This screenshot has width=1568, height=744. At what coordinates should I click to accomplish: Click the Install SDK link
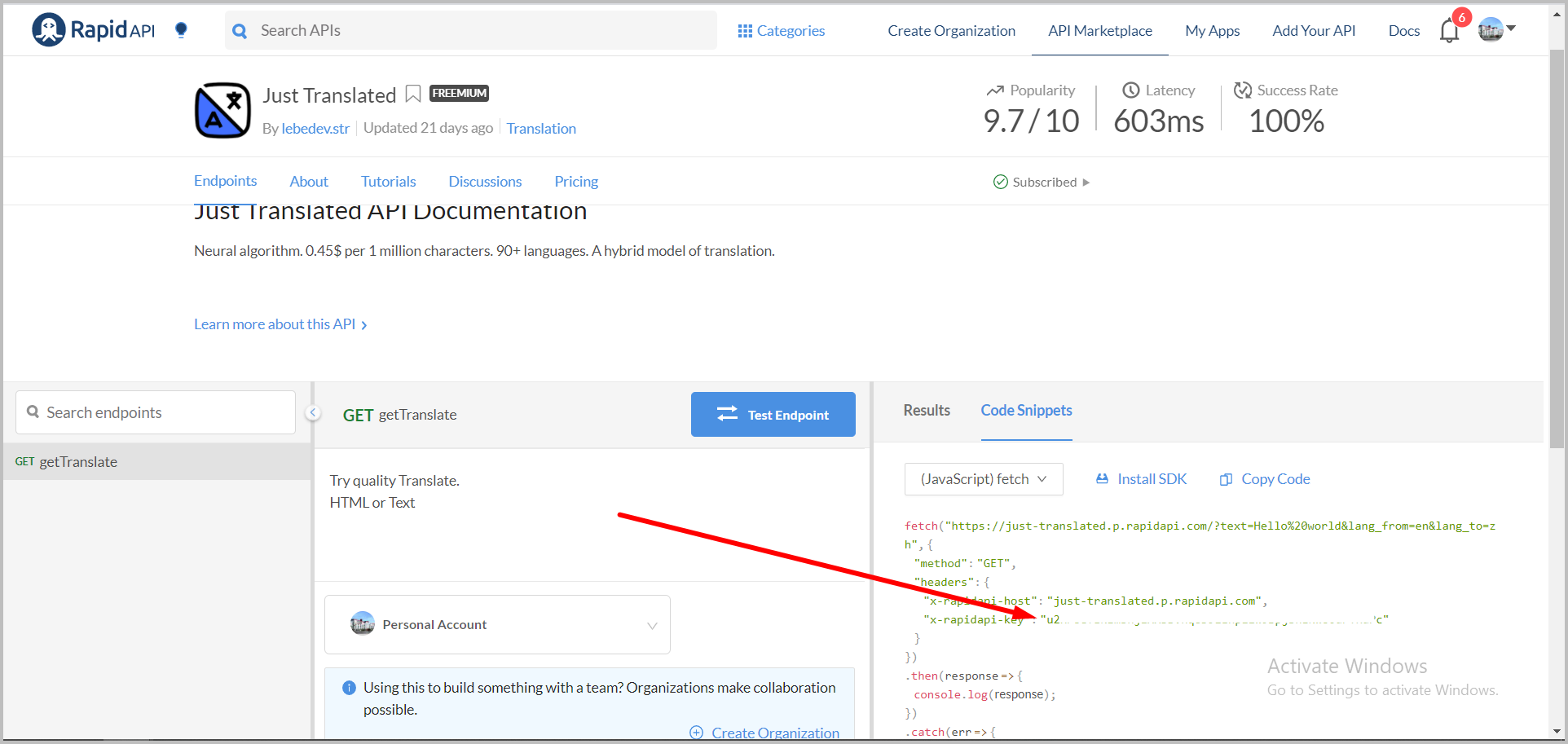[1141, 479]
